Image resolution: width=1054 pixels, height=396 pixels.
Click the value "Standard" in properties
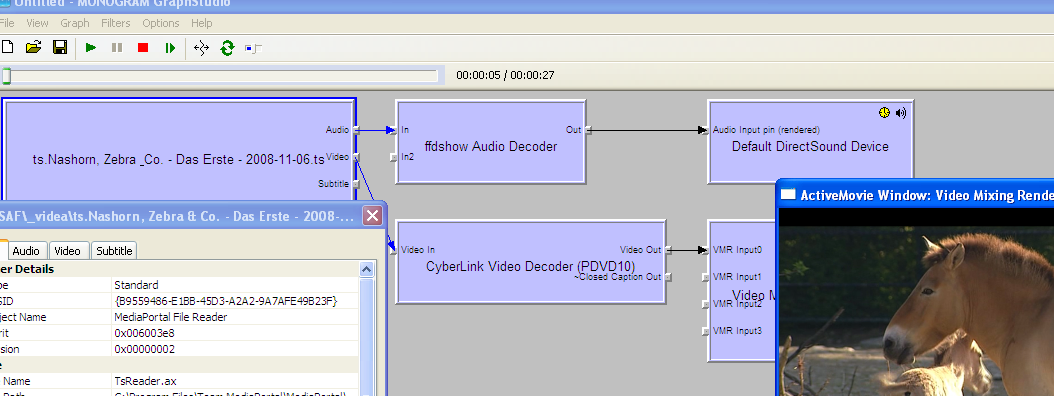click(x=136, y=285)
